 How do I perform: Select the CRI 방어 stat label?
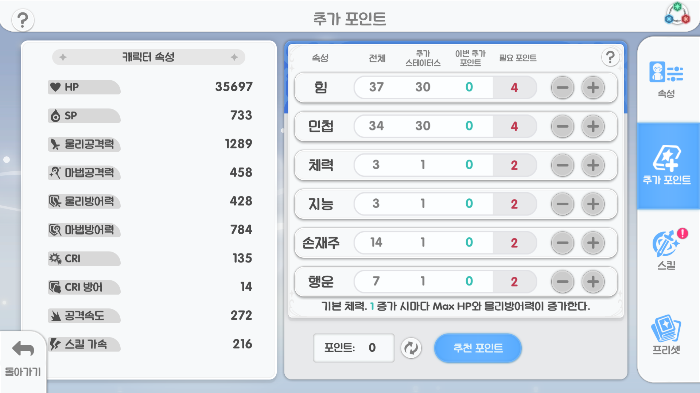(x=84, y=287)
